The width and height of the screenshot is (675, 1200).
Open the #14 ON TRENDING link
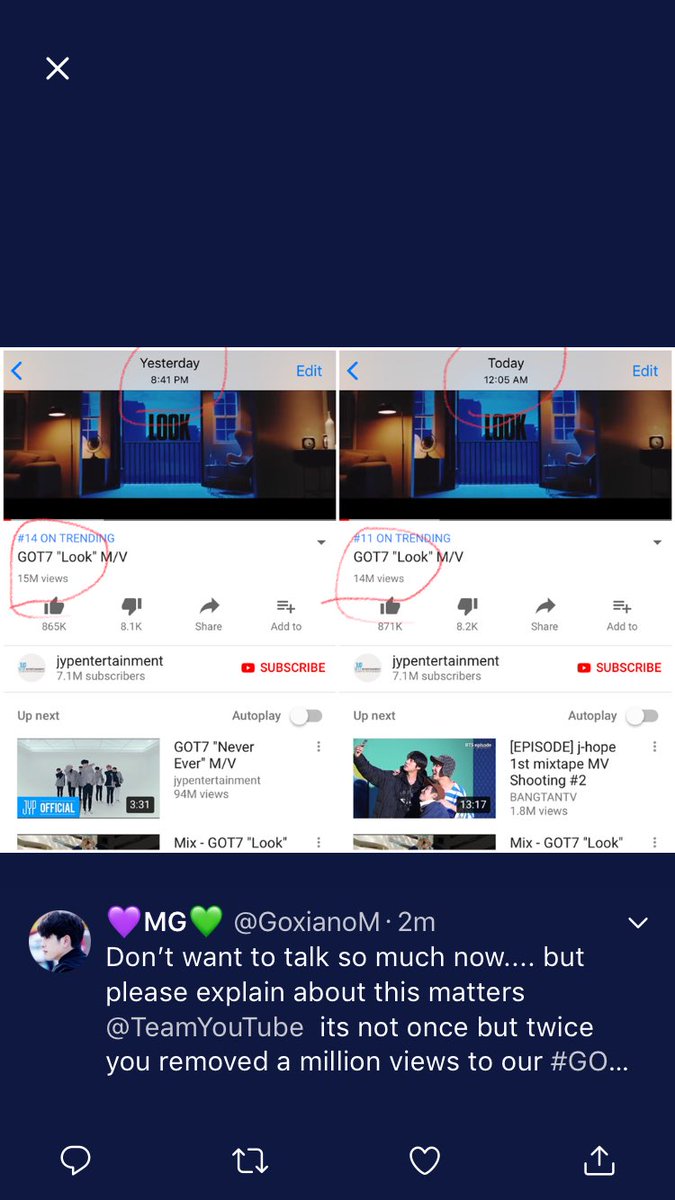pyautogui.click(x=66, y=538)
